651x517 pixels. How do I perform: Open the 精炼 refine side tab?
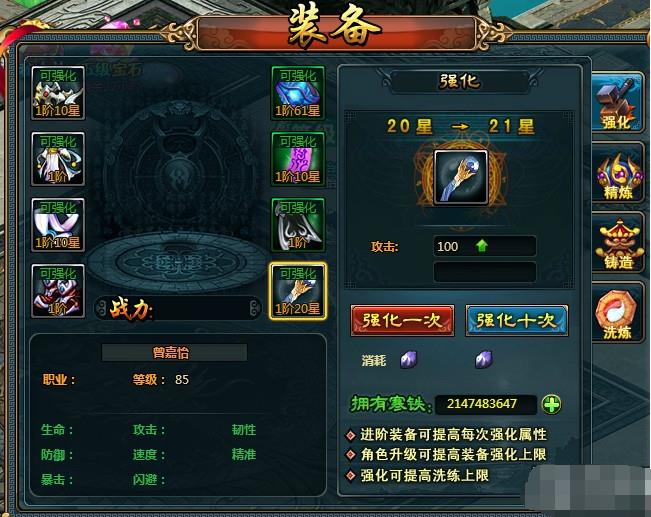pyautogui.click(x=617, y=173)
